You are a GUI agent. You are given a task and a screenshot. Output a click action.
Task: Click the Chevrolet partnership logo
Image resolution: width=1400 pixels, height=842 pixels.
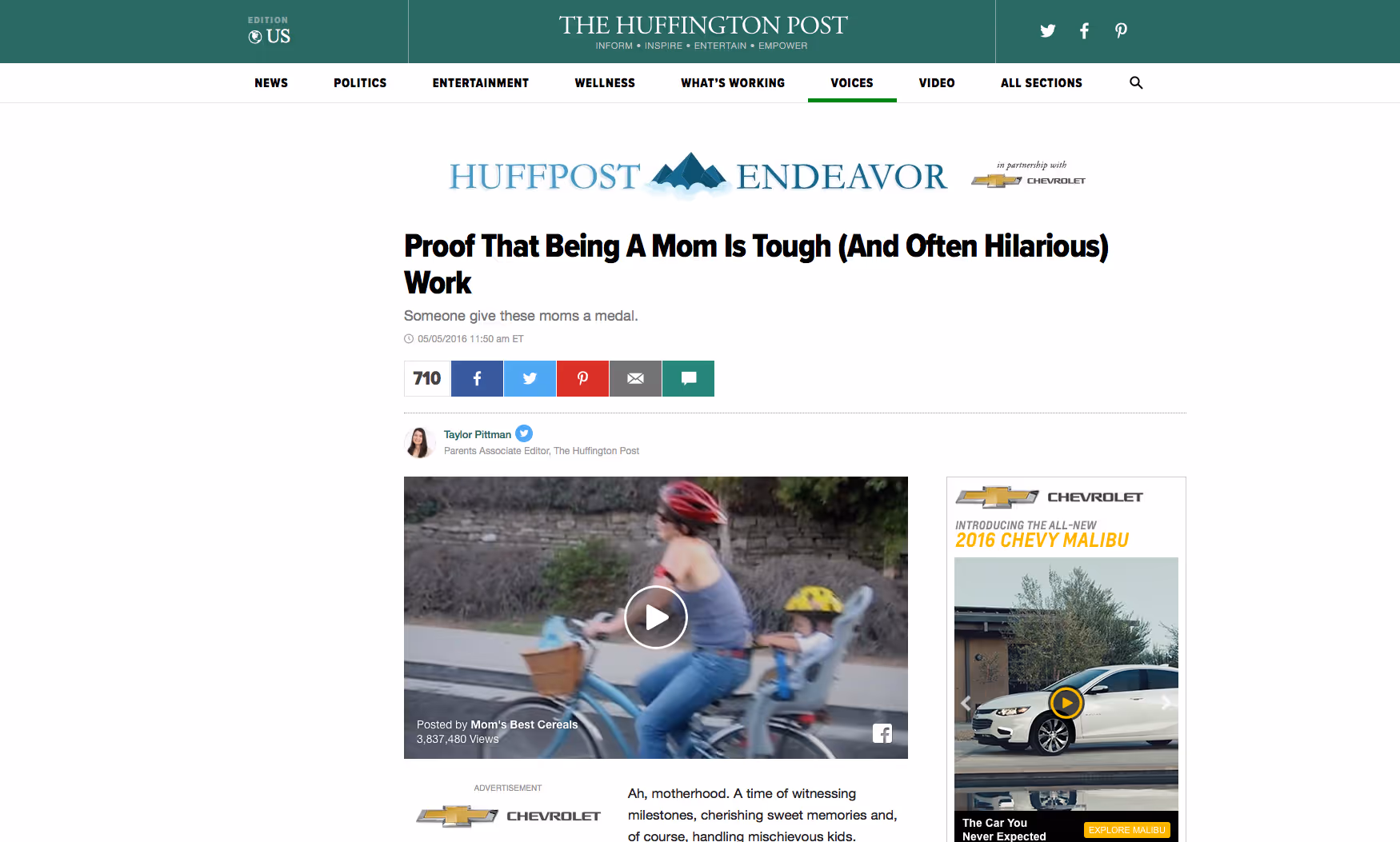(x=1029, y=181)
